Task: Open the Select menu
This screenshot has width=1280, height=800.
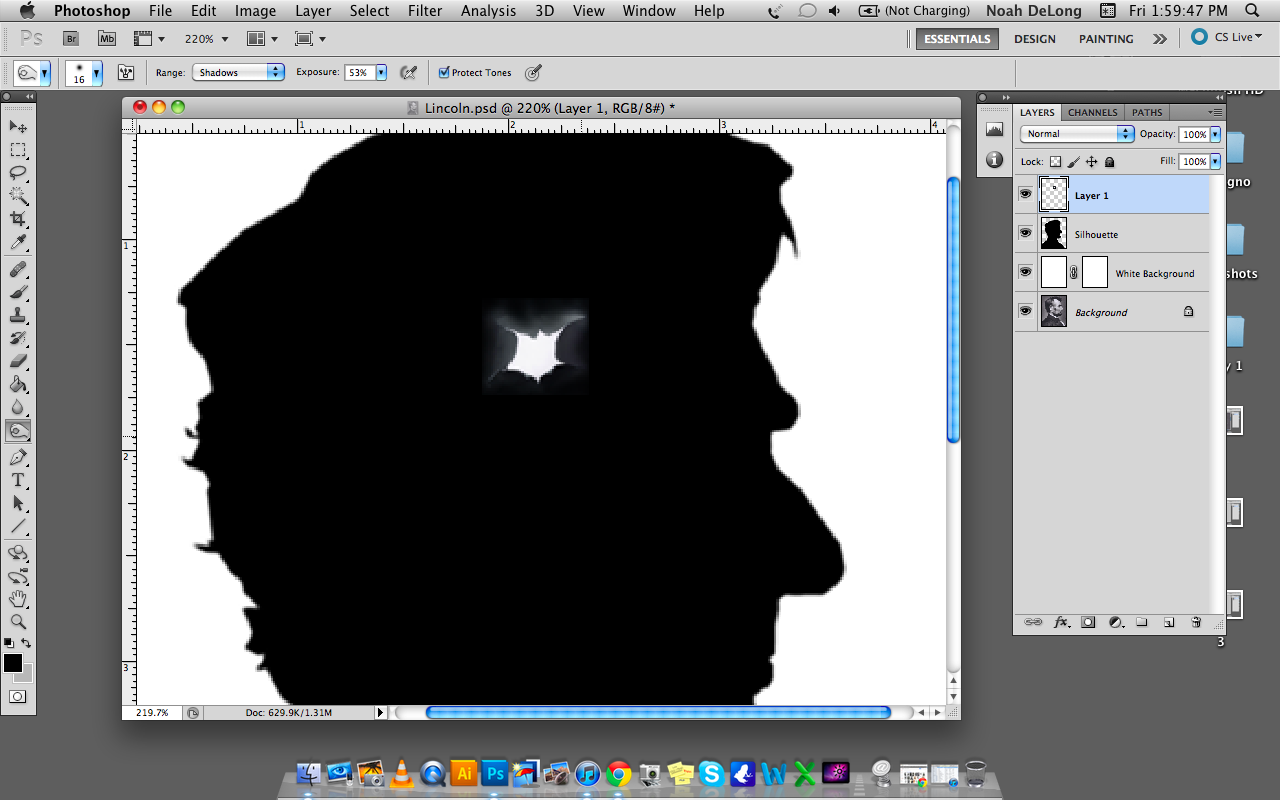Action: click(369, 11)
